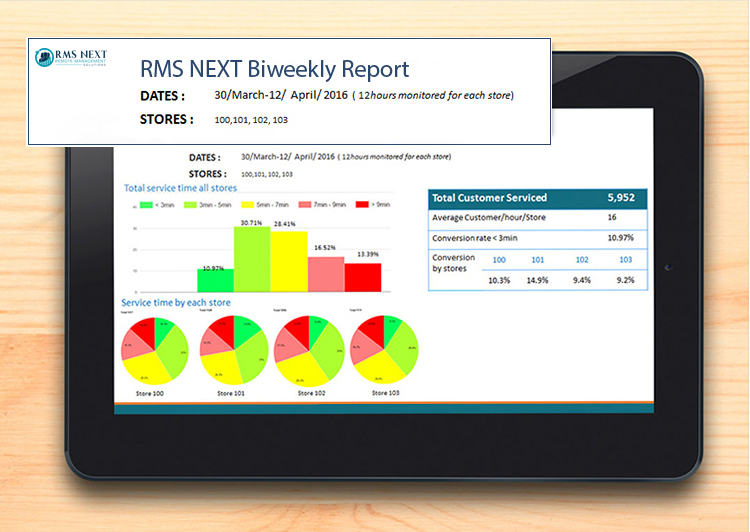The width and height of the screenshot is (750, 532).
Task: Select the lime bar labeled 30.71%
Action: (x=252, y=259)
